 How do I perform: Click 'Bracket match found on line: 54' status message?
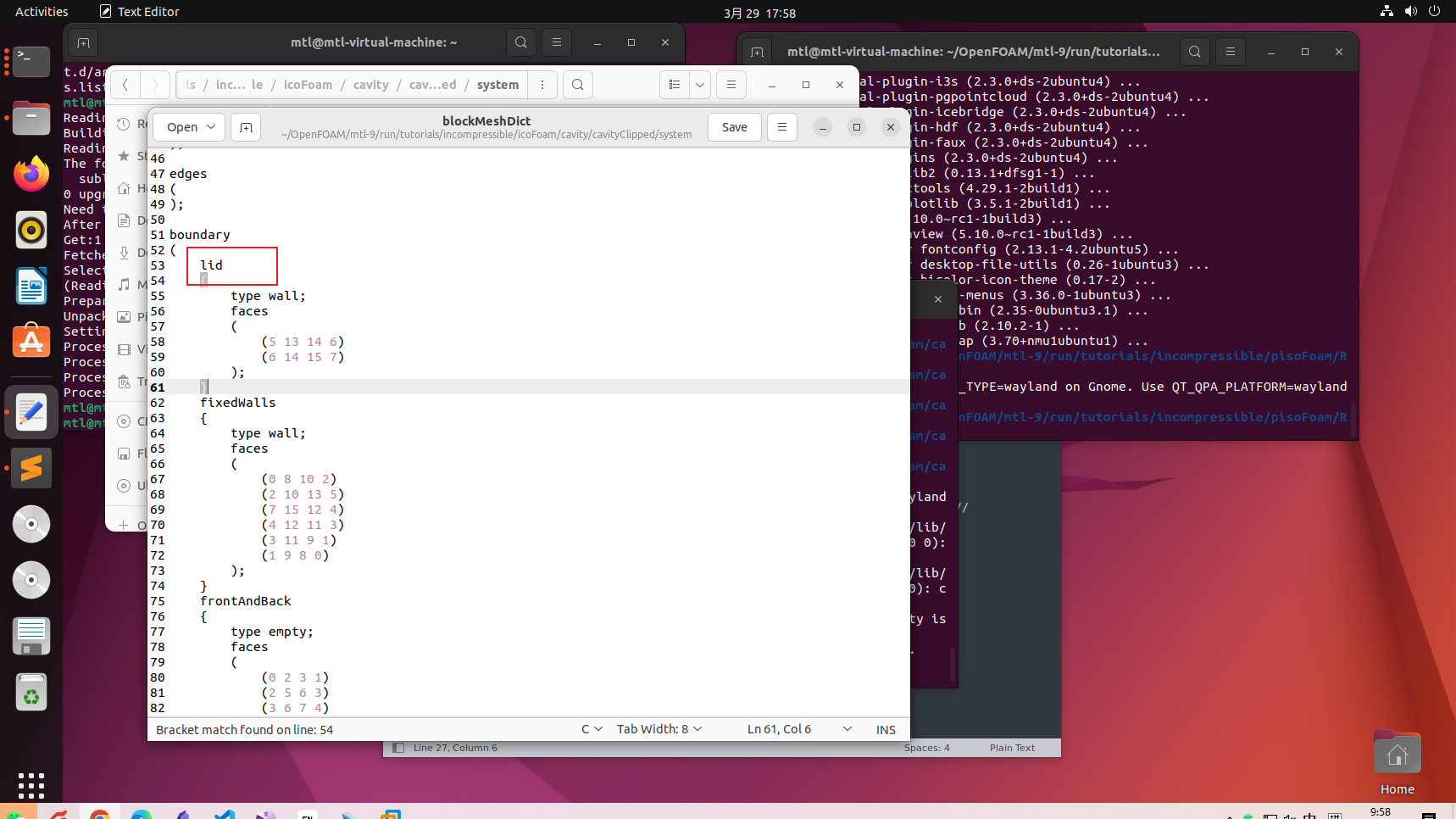tap(245, 730)
